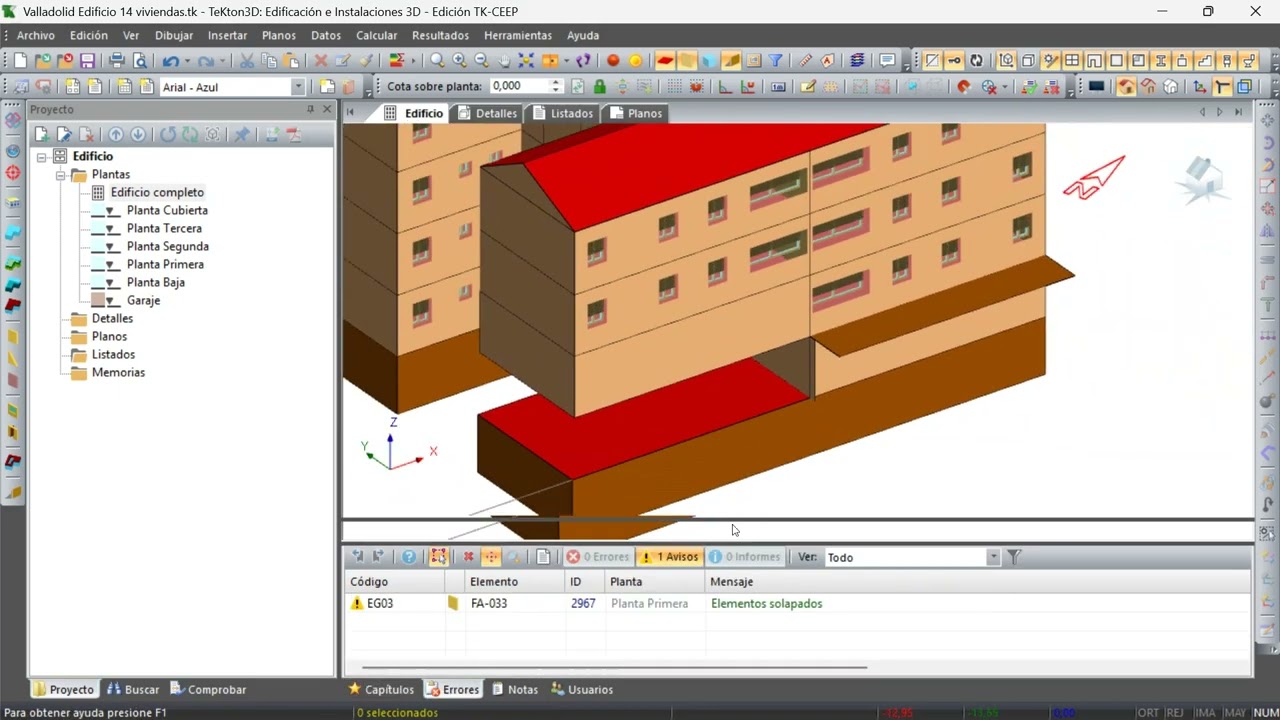
Task: Open the Archivo menu
Action: point(36,35)
